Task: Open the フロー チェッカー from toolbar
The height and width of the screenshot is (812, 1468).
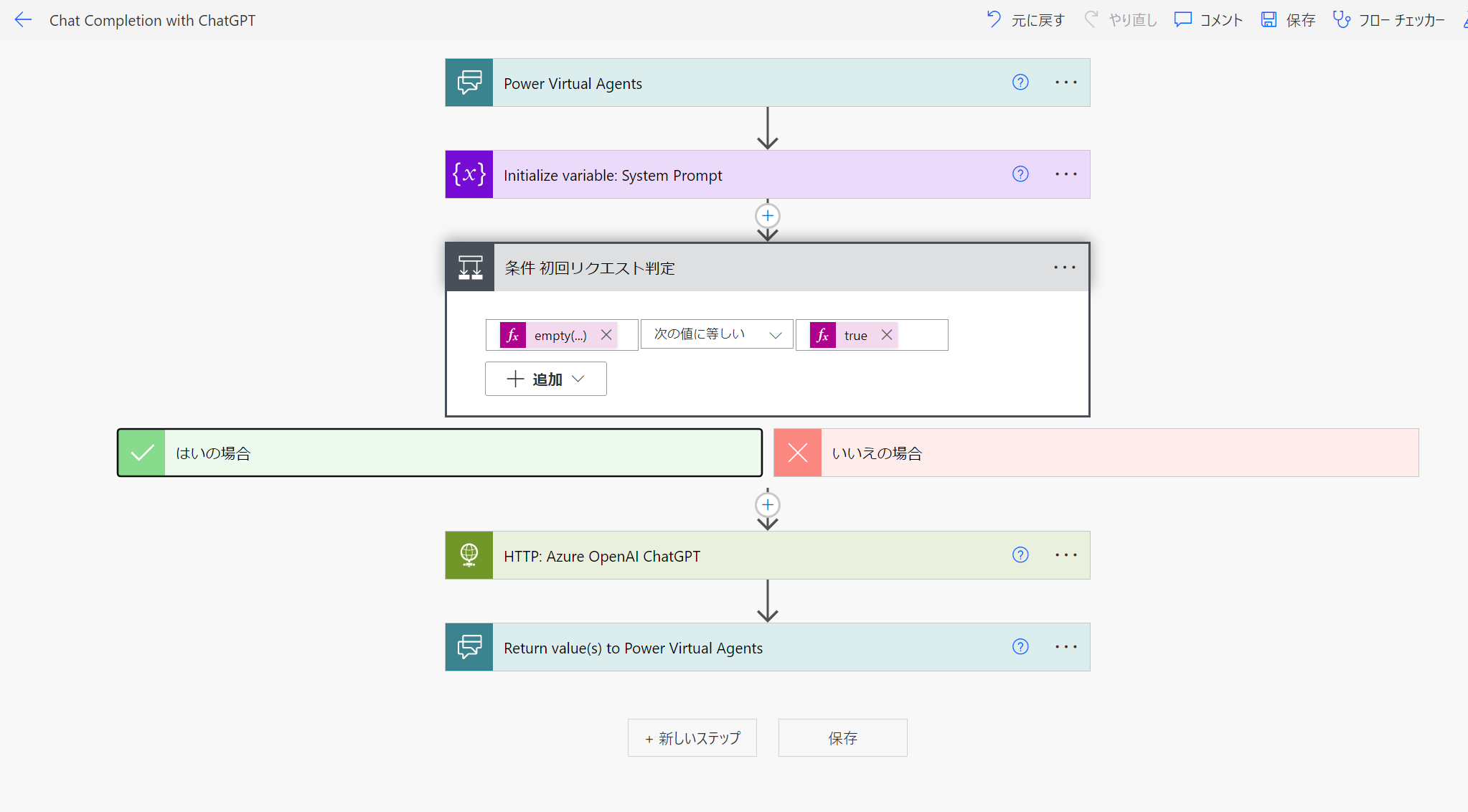Action: (x=1389, y=20)
